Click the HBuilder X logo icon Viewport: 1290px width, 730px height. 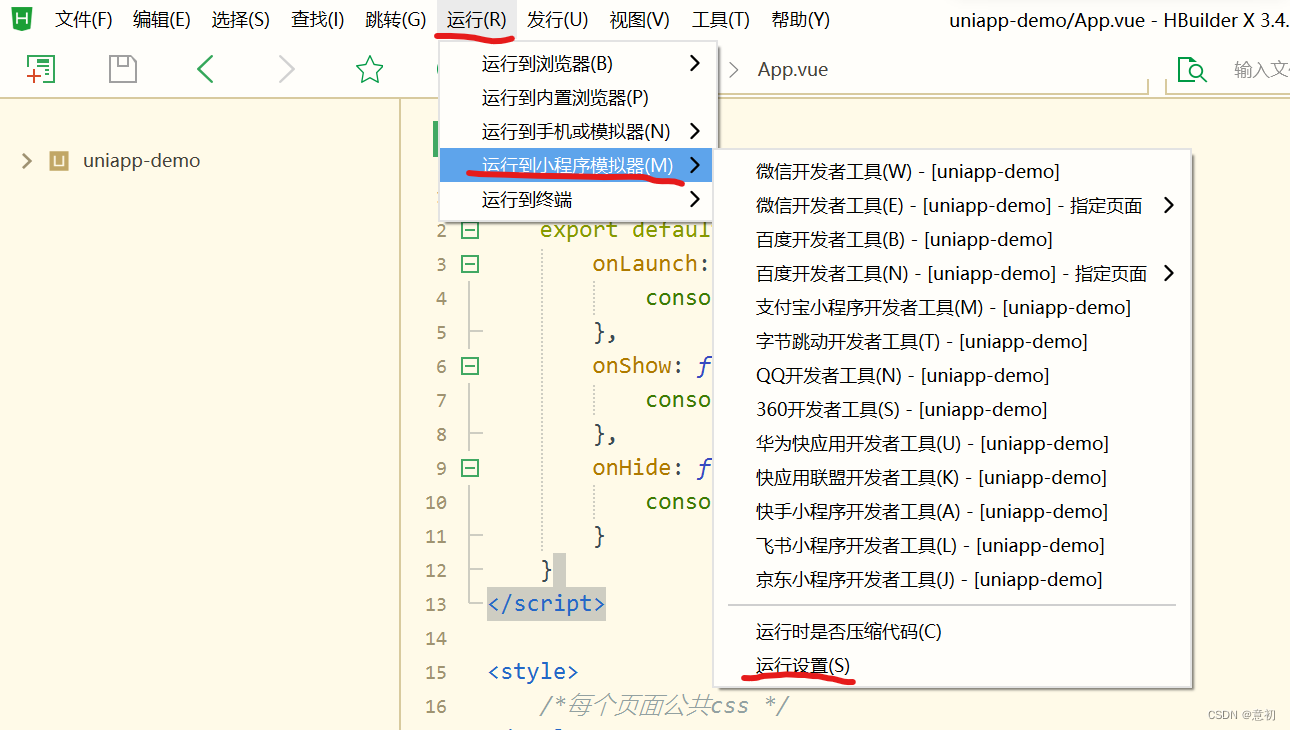(21, 18)
